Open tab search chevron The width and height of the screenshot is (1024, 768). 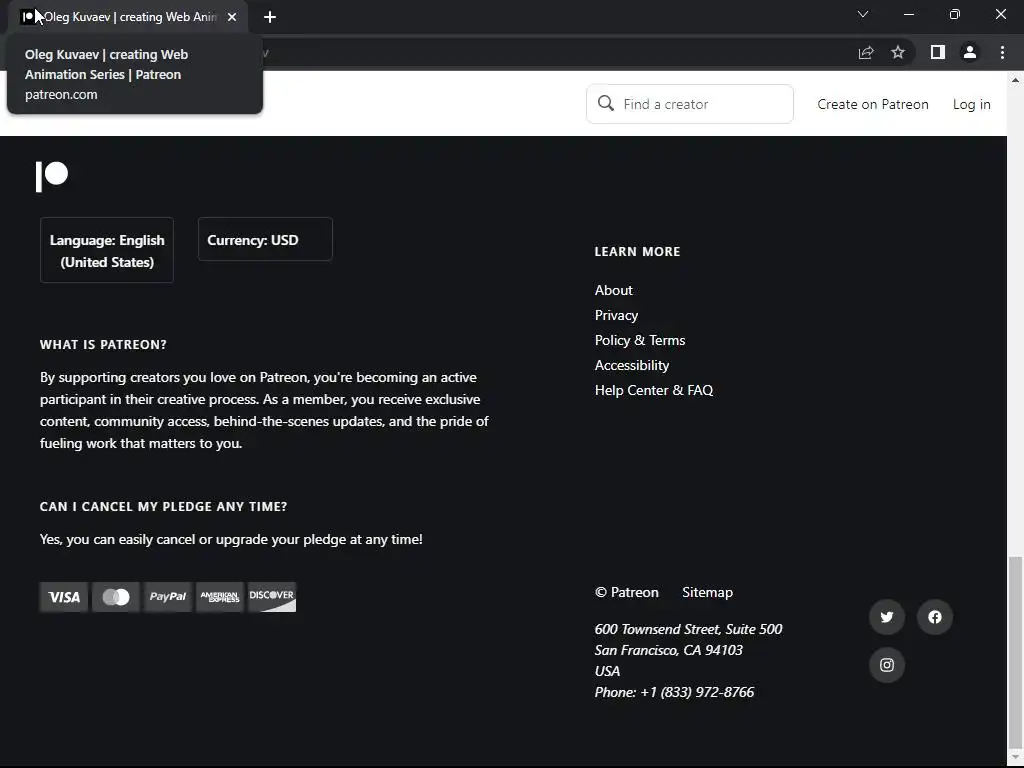[863, 14]
